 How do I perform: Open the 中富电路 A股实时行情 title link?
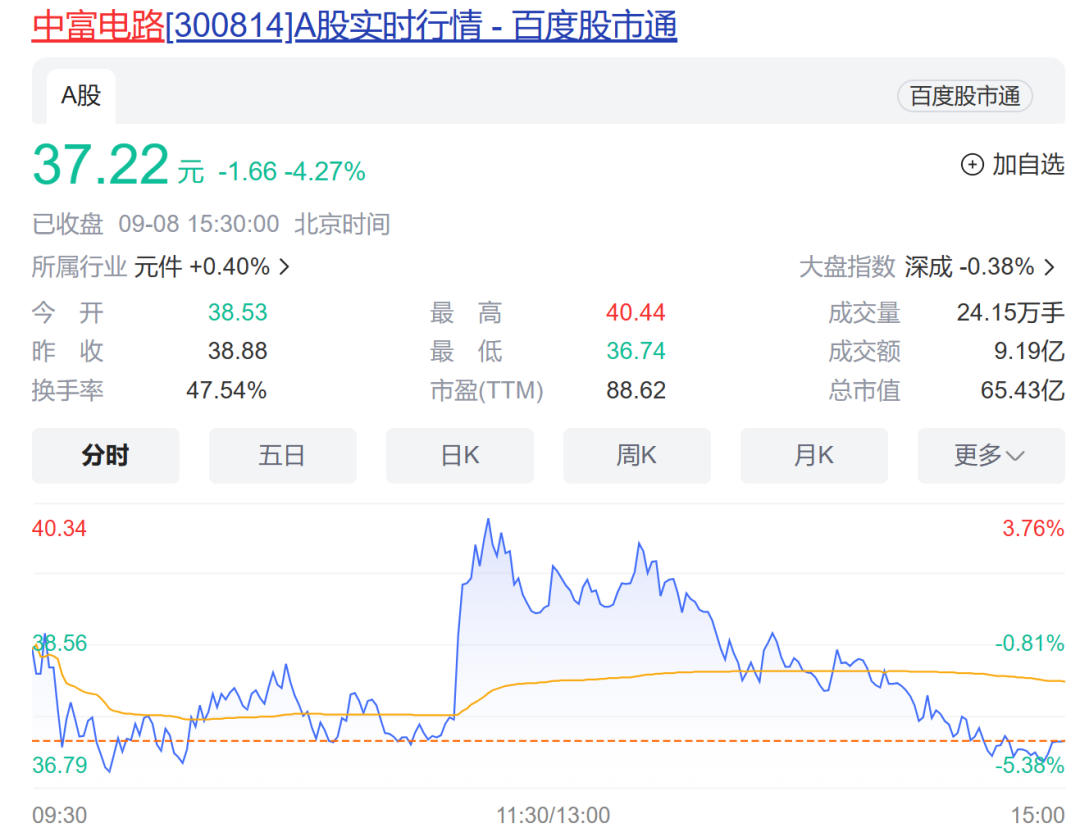click(x=354, y=26)
